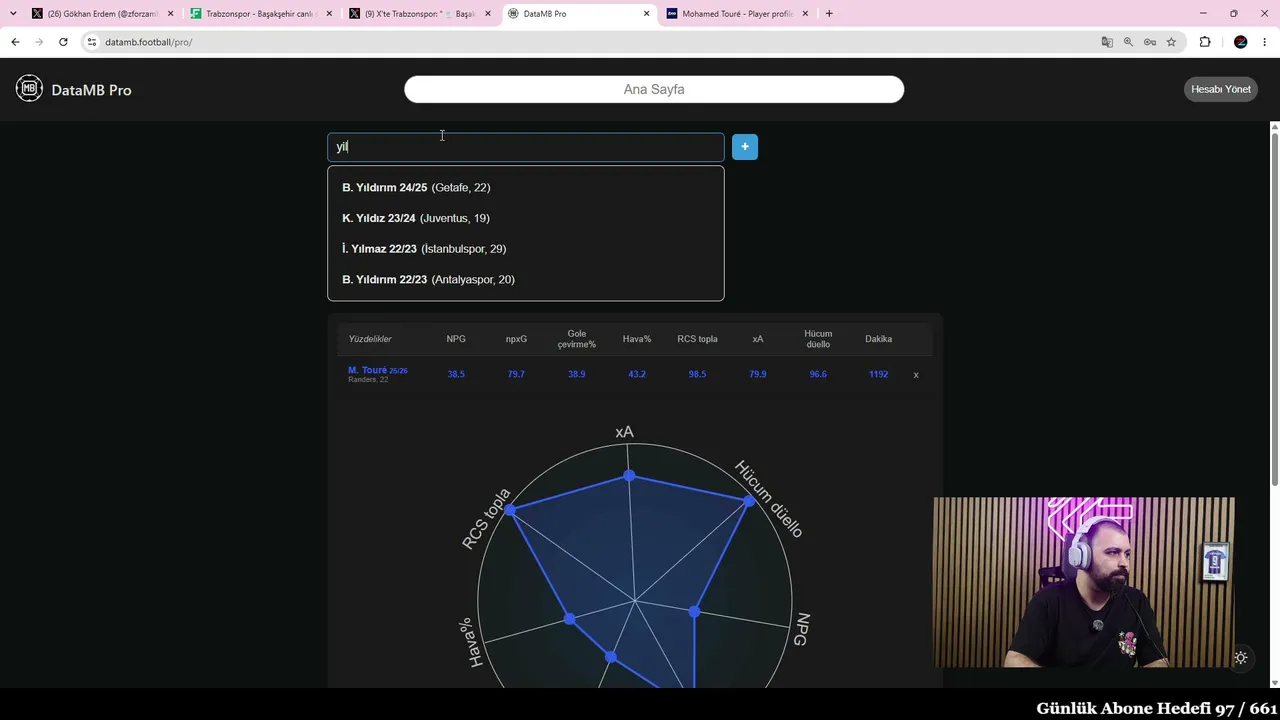Click M. Touré 25/26 player name
This screenshot has width=1280, height=720.
377,370
